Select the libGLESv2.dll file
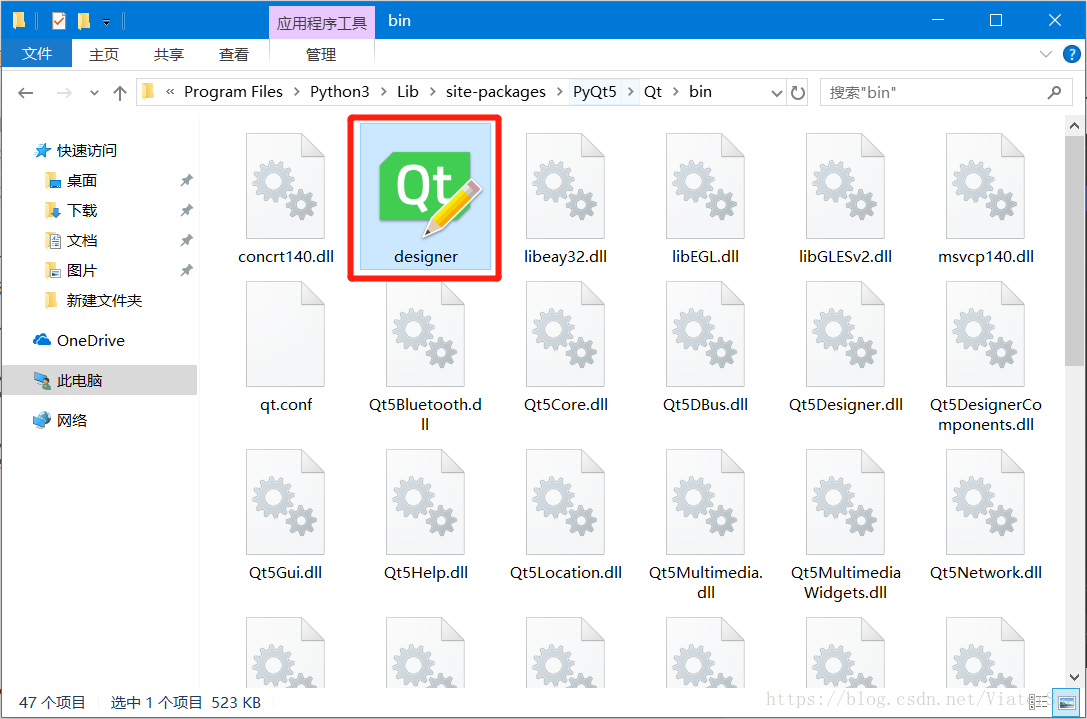This screenshot has height=719, width=1087. [845, 198]
